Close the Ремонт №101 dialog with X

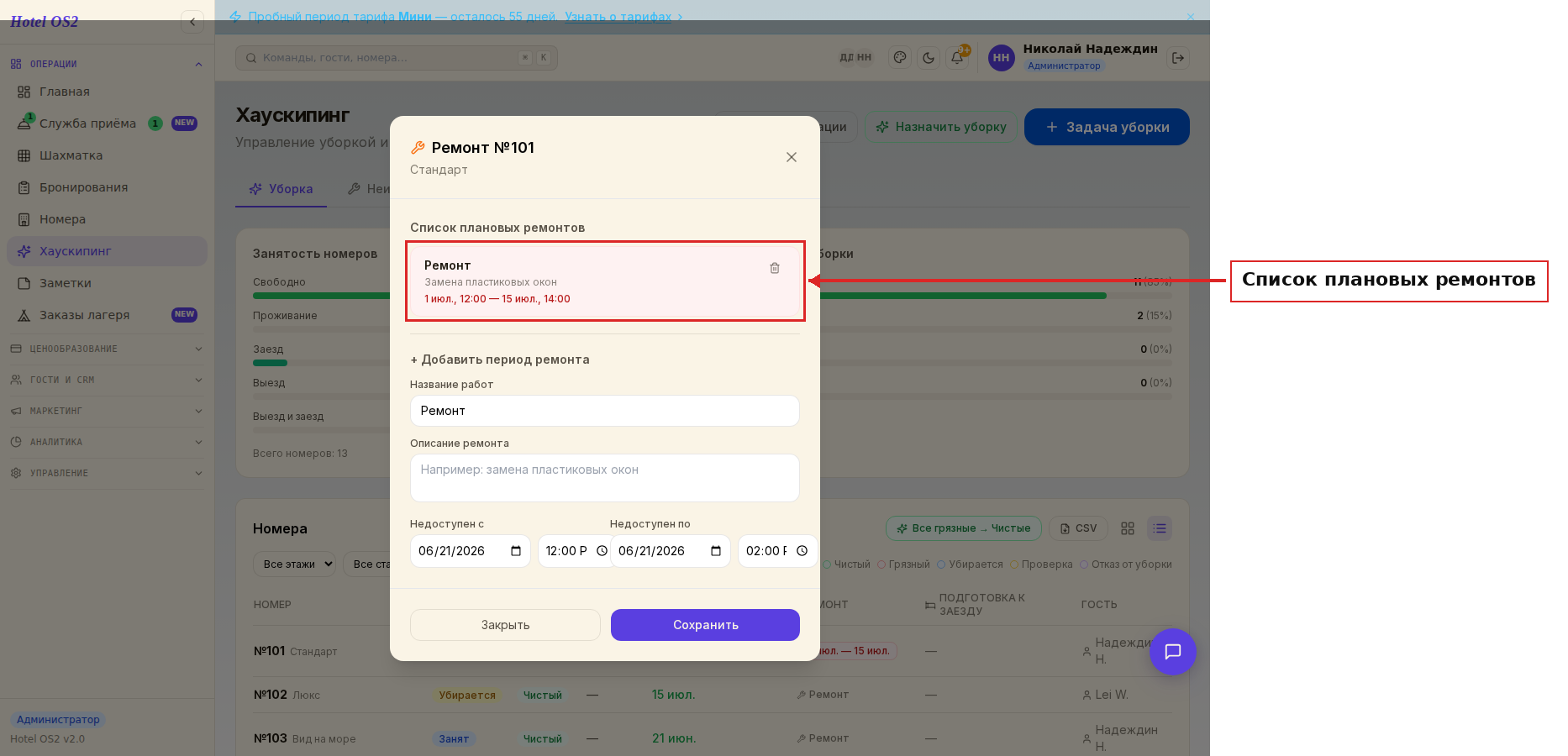click(x=792, y=157)
